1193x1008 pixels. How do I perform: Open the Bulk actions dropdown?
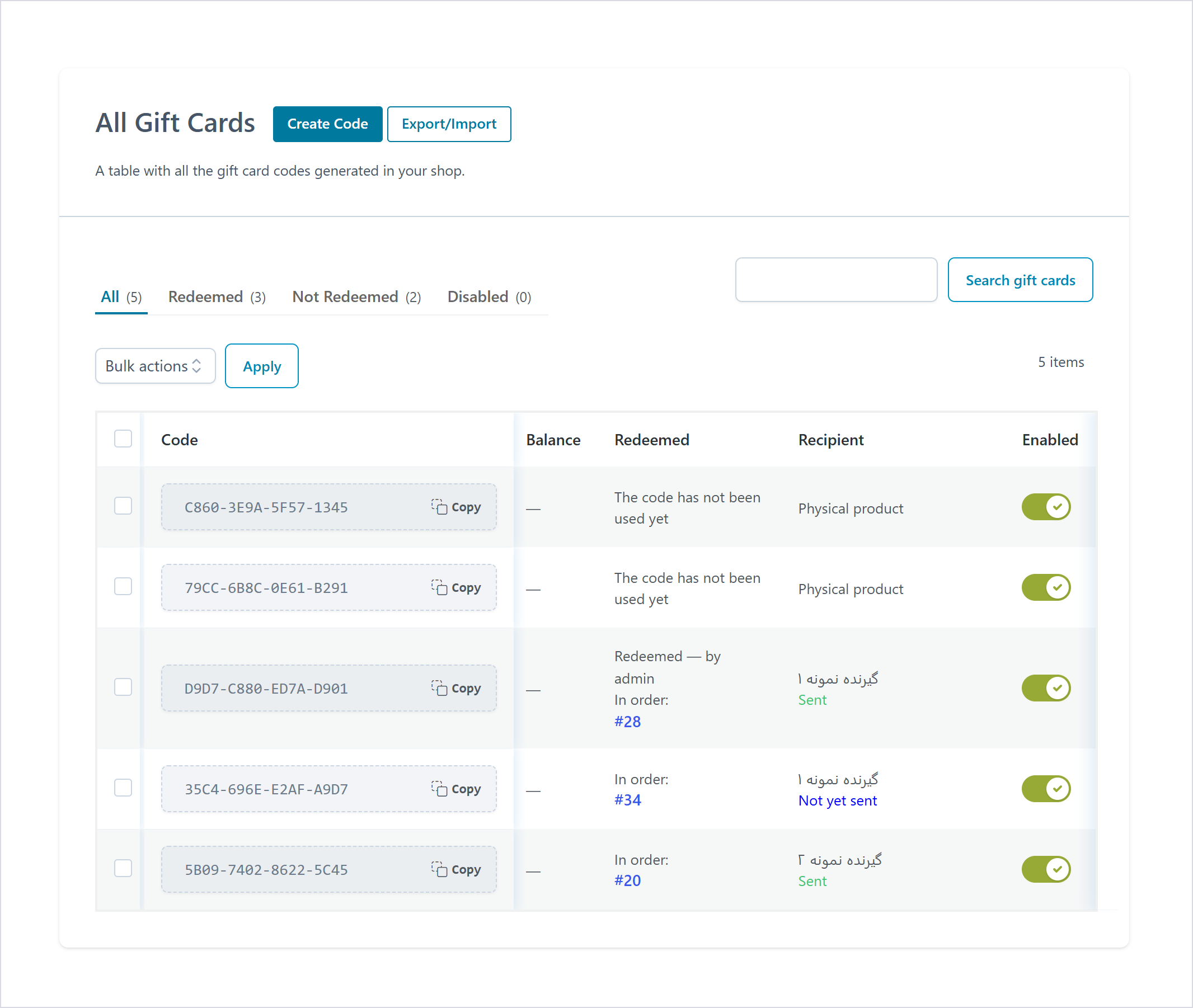point(155,366)
